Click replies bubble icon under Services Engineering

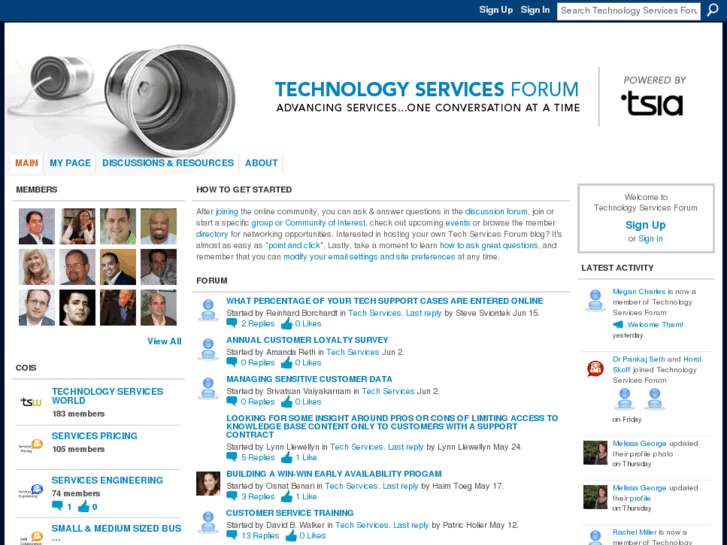pyautogui.click(x=57, y=506)
